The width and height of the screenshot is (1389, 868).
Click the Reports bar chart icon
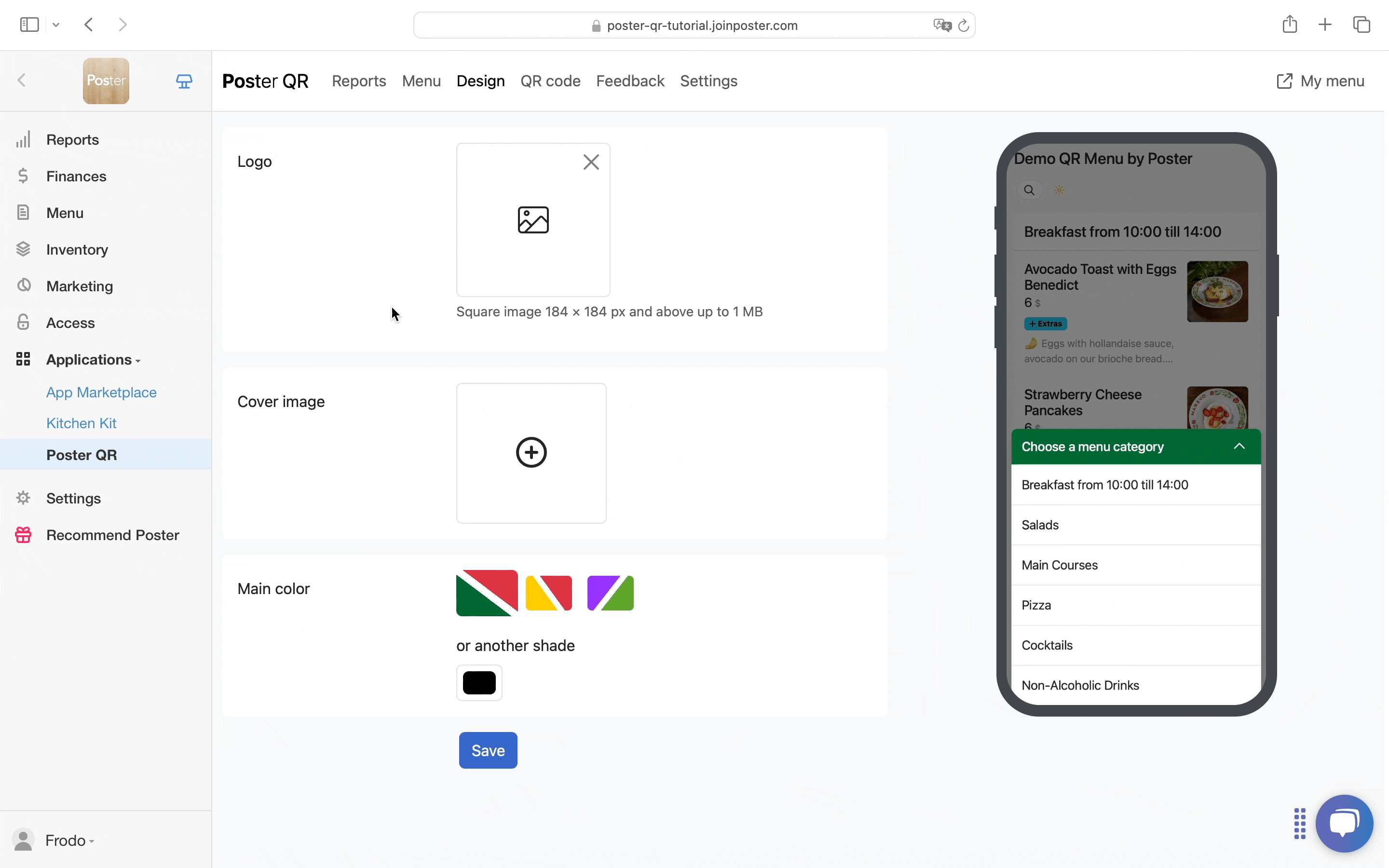23,139
